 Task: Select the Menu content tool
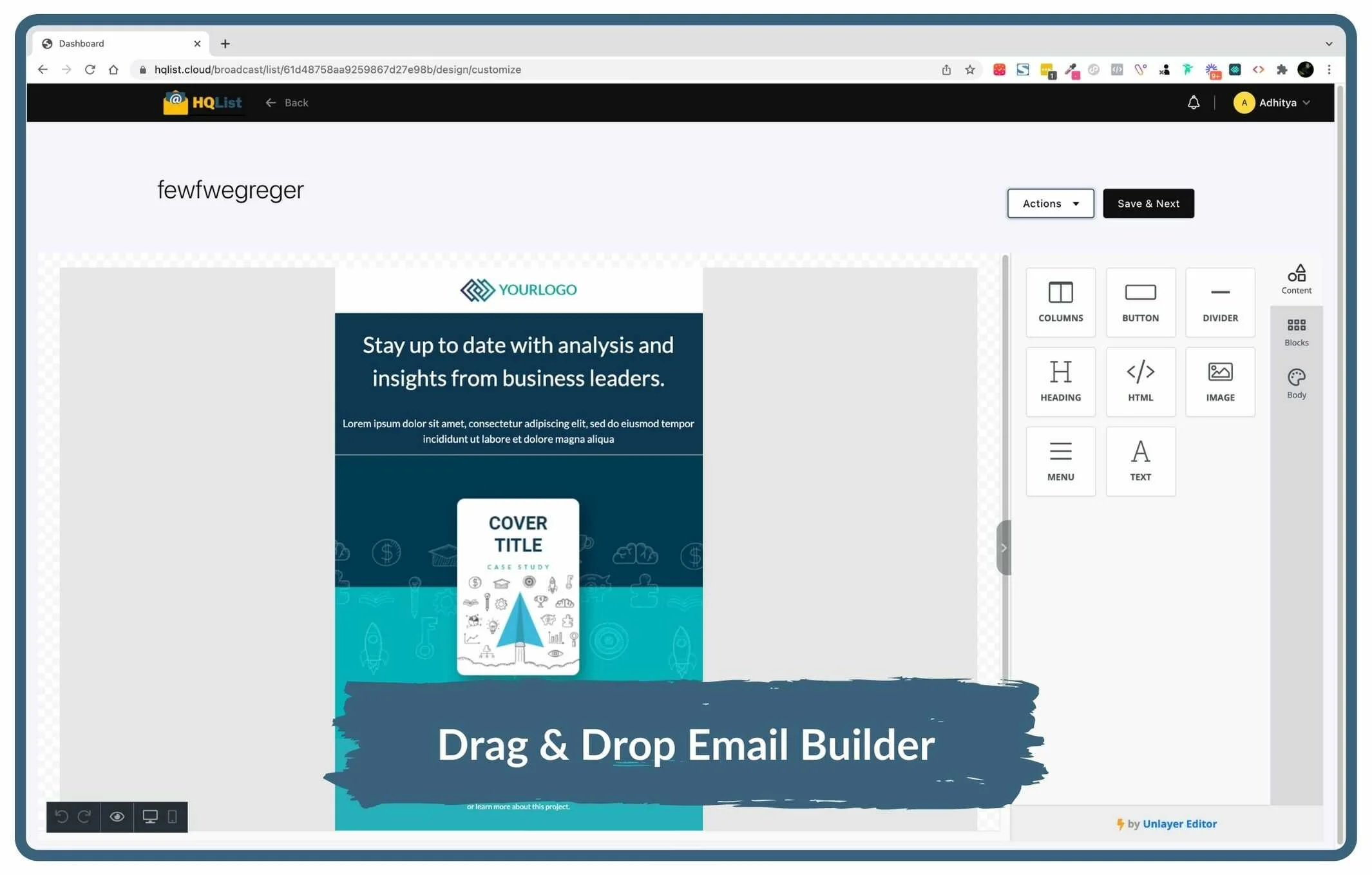click(1060, 461)
